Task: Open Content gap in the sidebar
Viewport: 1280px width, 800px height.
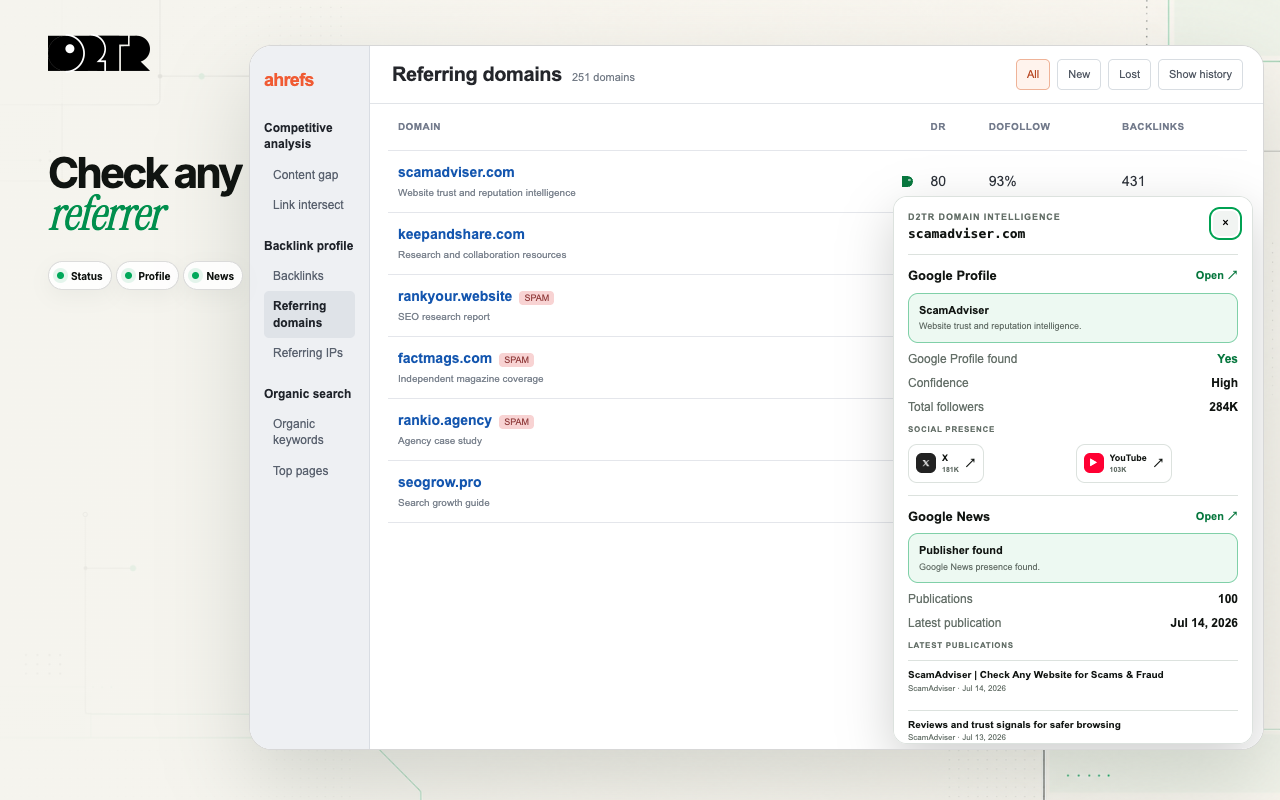Action: point(306,175)
